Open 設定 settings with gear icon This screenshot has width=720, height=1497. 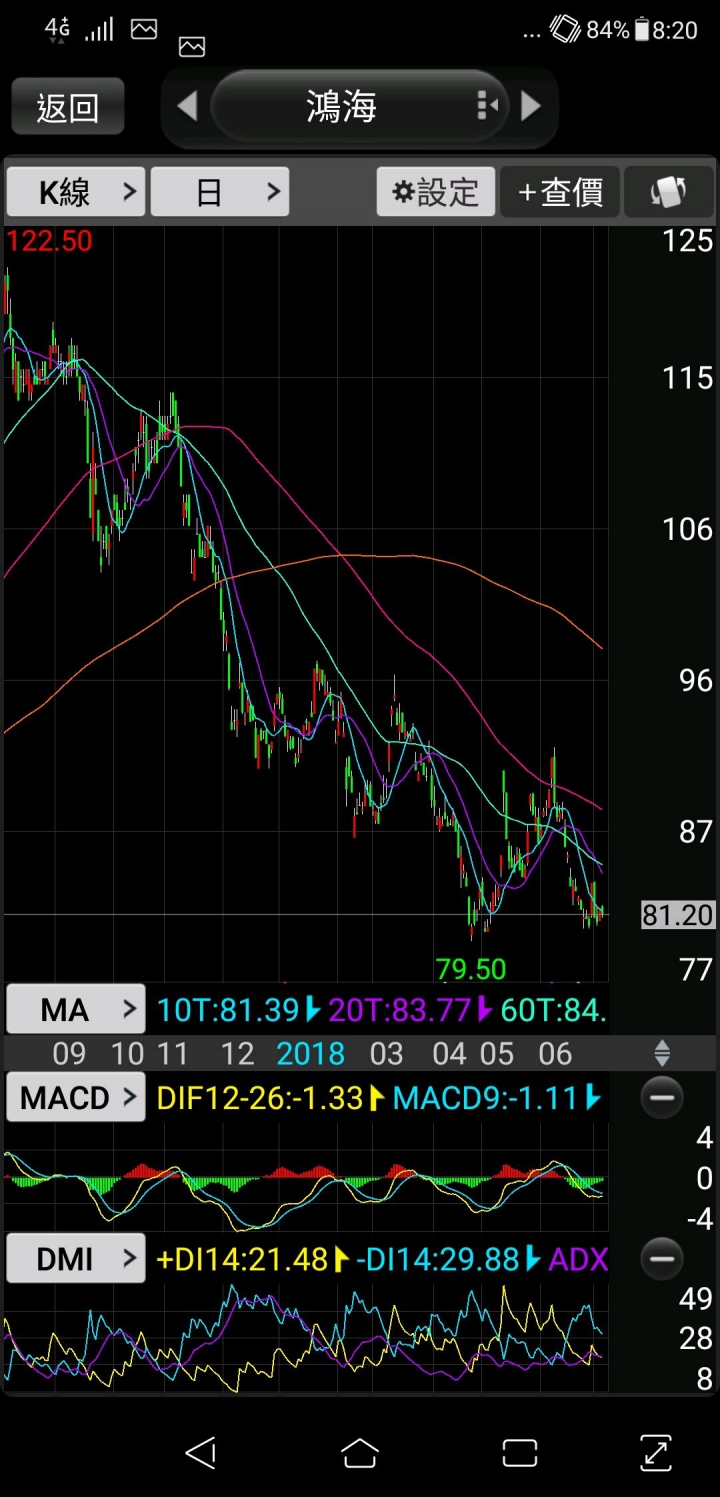click(x=436, y=192)
